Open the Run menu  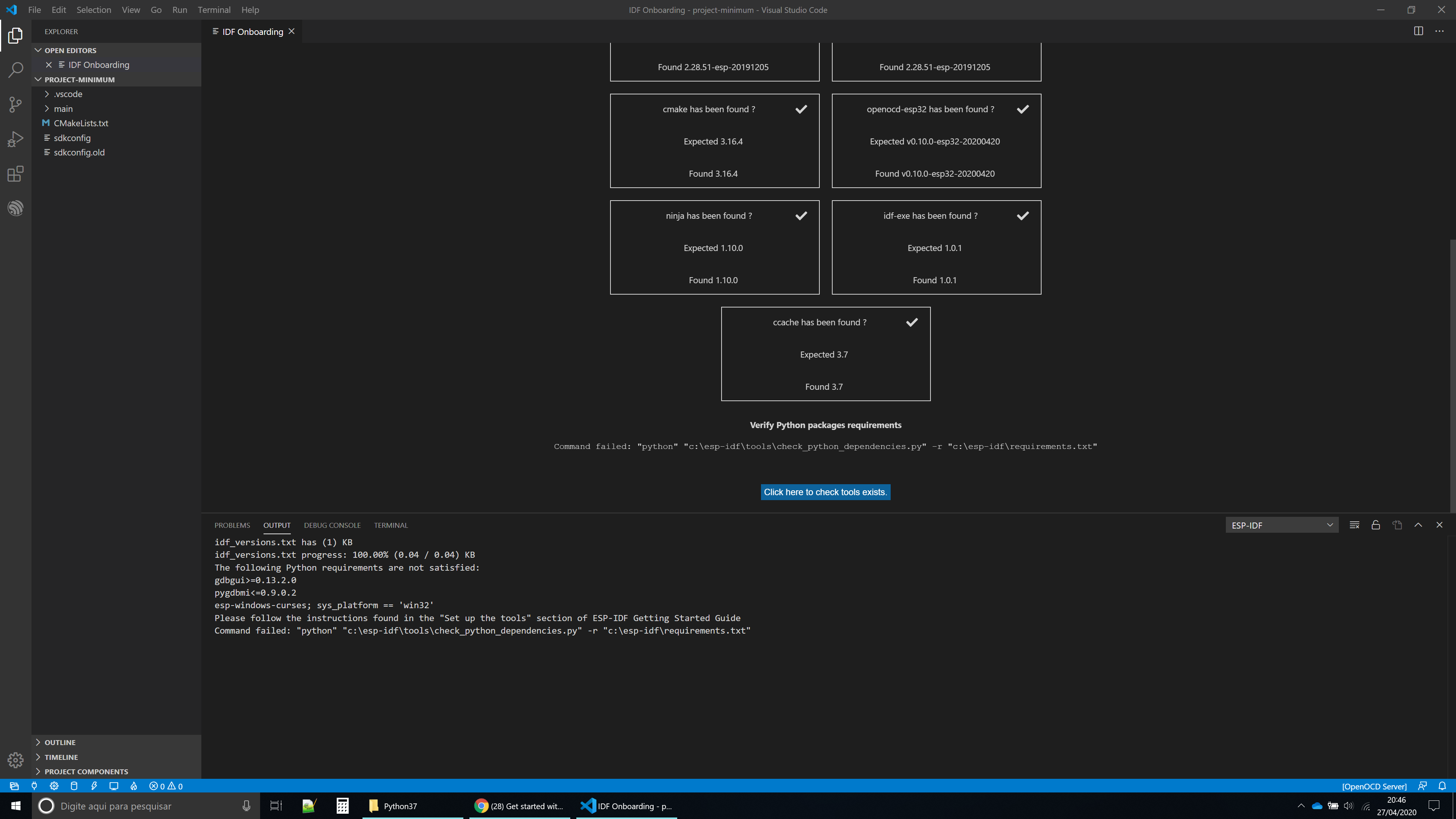[180, 9]
